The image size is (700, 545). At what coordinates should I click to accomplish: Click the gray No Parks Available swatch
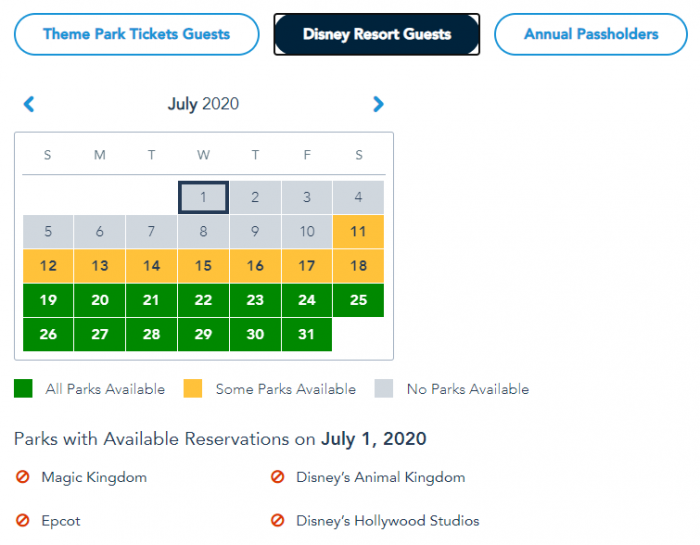click(384, 389)
